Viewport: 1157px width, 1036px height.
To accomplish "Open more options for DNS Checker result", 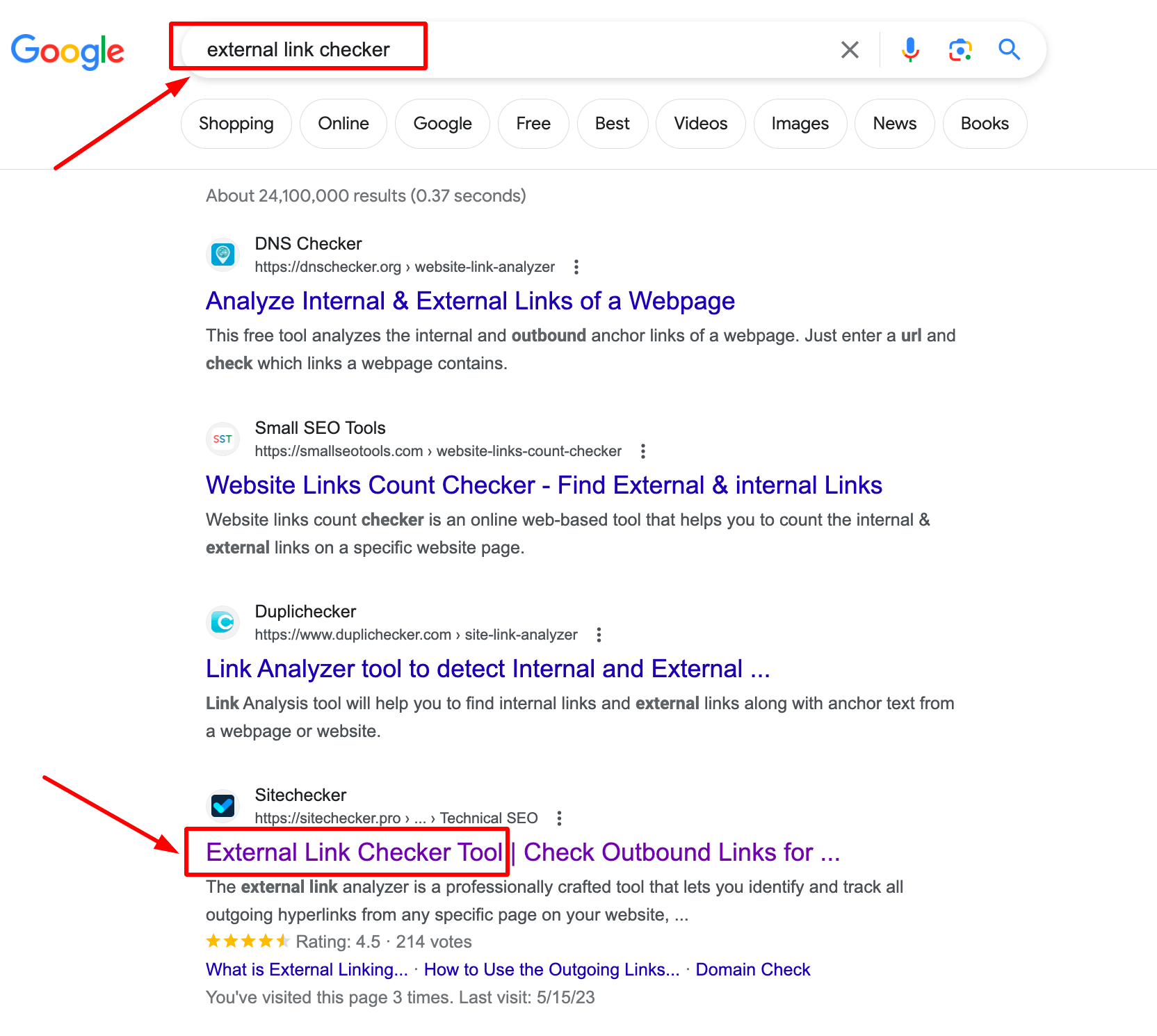I will click(x=576, y=267).
